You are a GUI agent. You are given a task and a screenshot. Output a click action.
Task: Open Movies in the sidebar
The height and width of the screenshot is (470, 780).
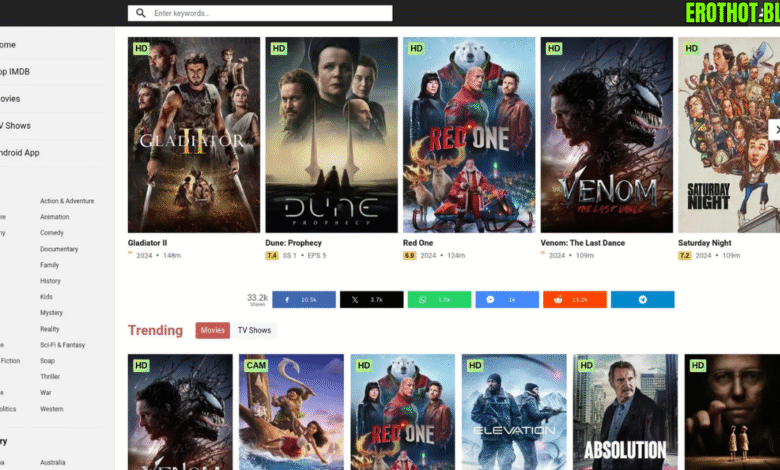pyautogui.click(x=10, y=98)
